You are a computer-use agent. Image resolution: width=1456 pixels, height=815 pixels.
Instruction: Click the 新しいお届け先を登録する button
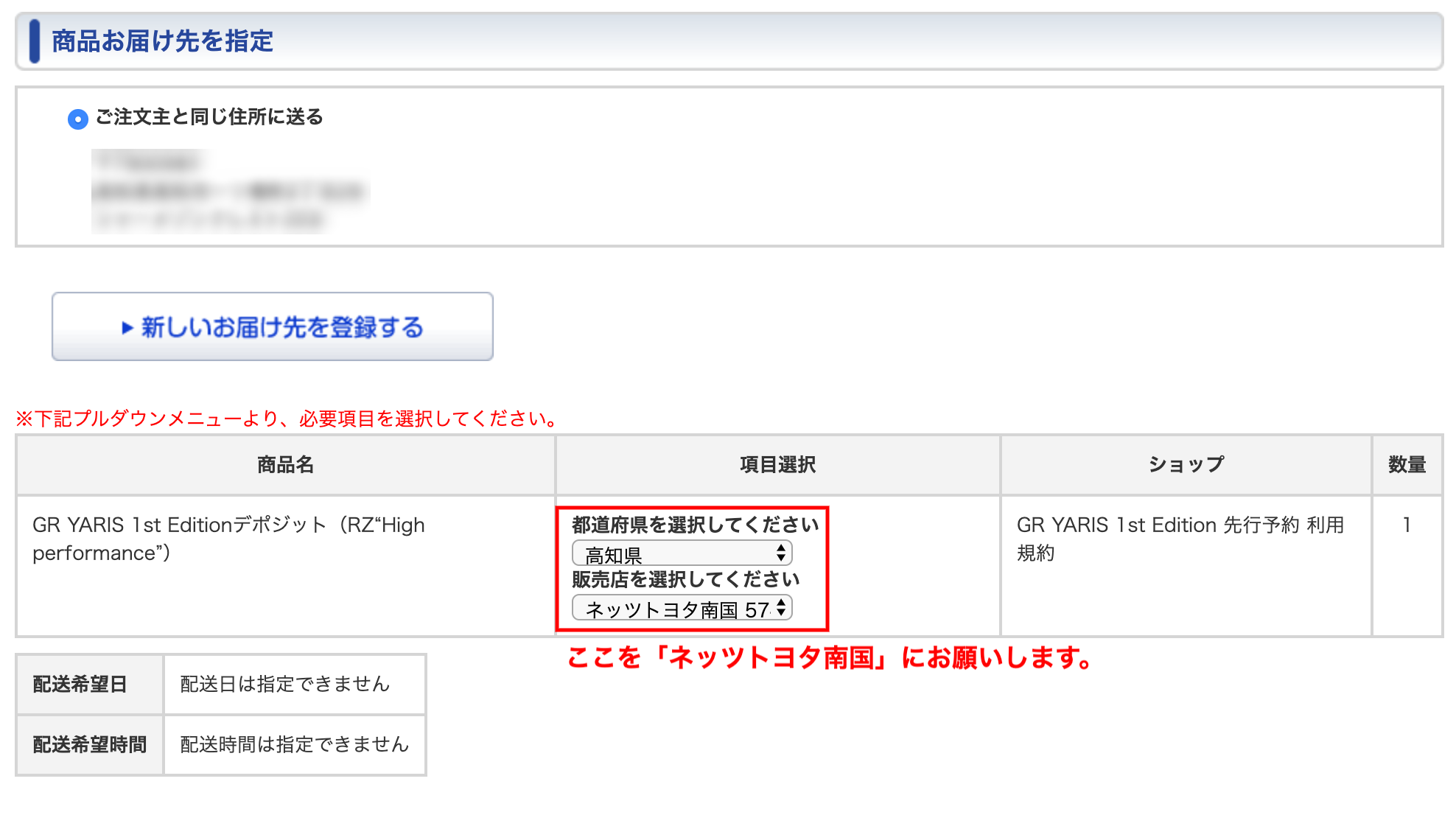(273, 326)
